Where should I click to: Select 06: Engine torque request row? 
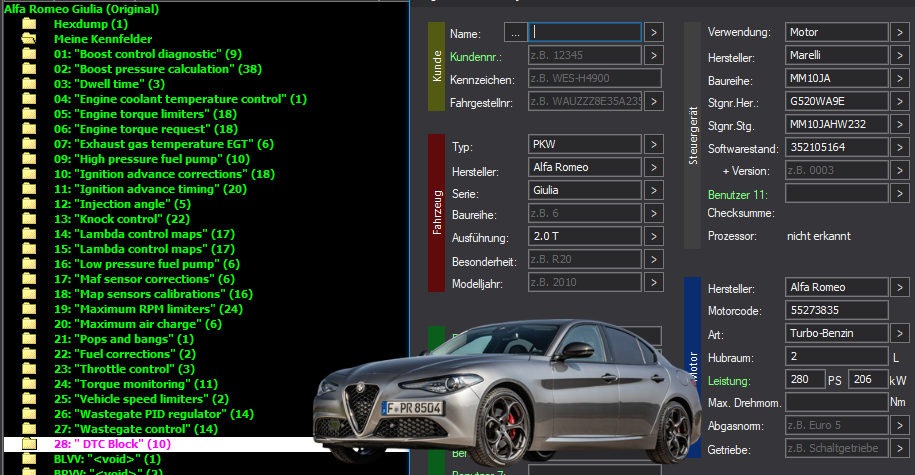(x=146, y=129)
